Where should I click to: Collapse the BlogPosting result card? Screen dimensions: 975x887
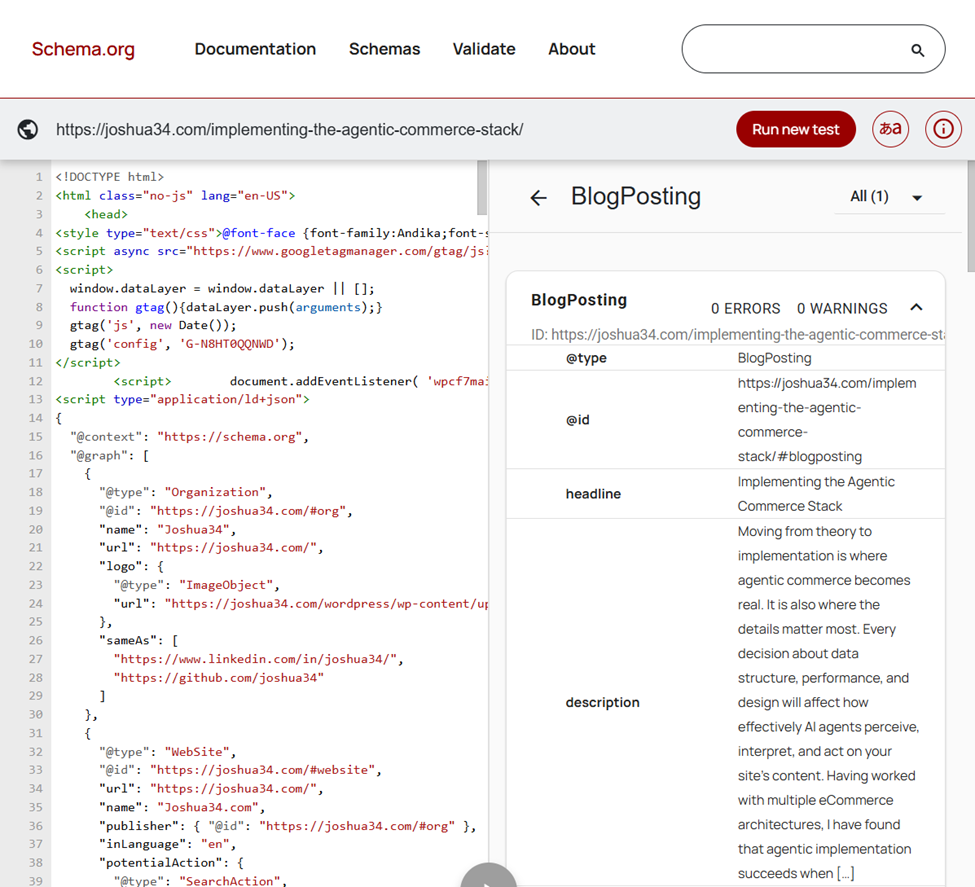tap(916, 308)
